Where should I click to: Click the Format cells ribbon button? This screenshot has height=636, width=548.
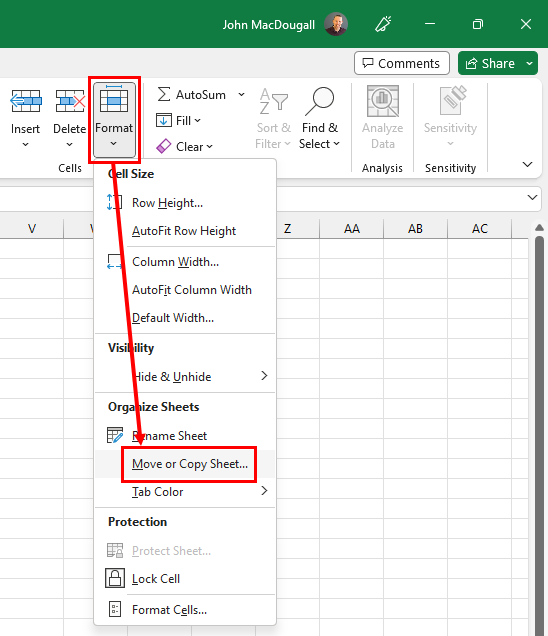tap(114, 119)
